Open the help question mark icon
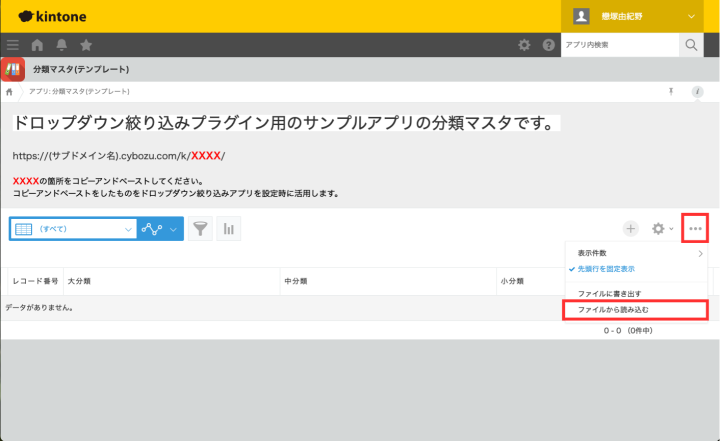 tap(548, 45)
